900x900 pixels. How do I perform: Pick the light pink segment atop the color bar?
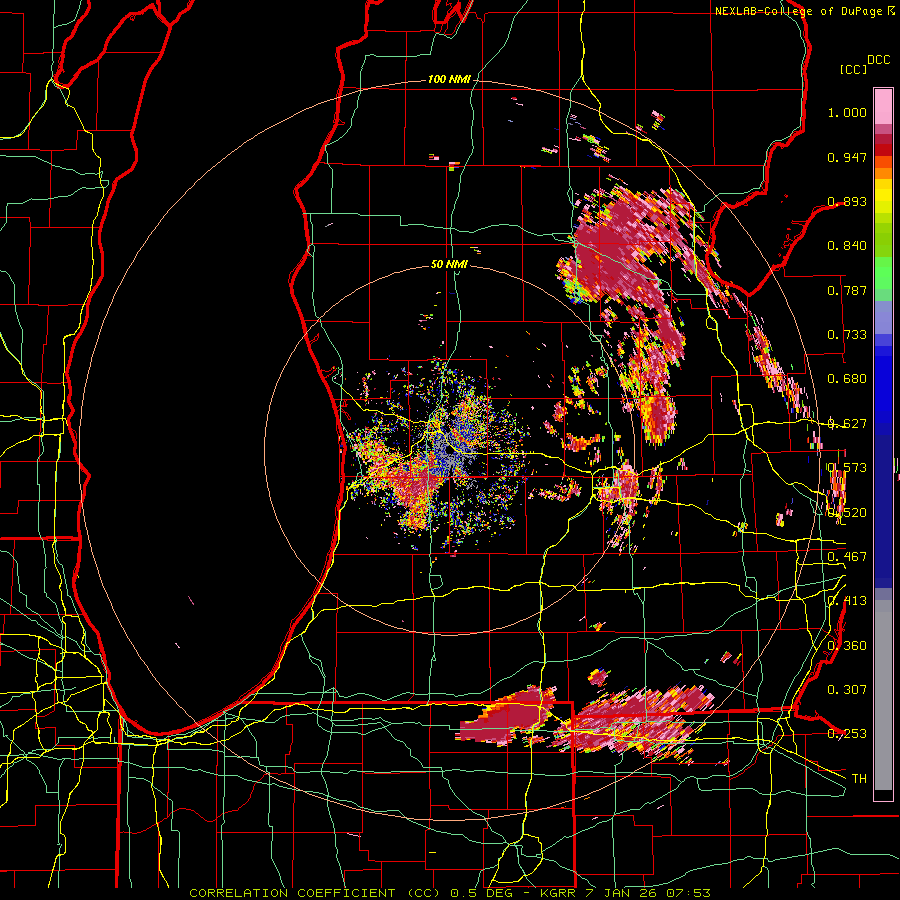point(883,108)
